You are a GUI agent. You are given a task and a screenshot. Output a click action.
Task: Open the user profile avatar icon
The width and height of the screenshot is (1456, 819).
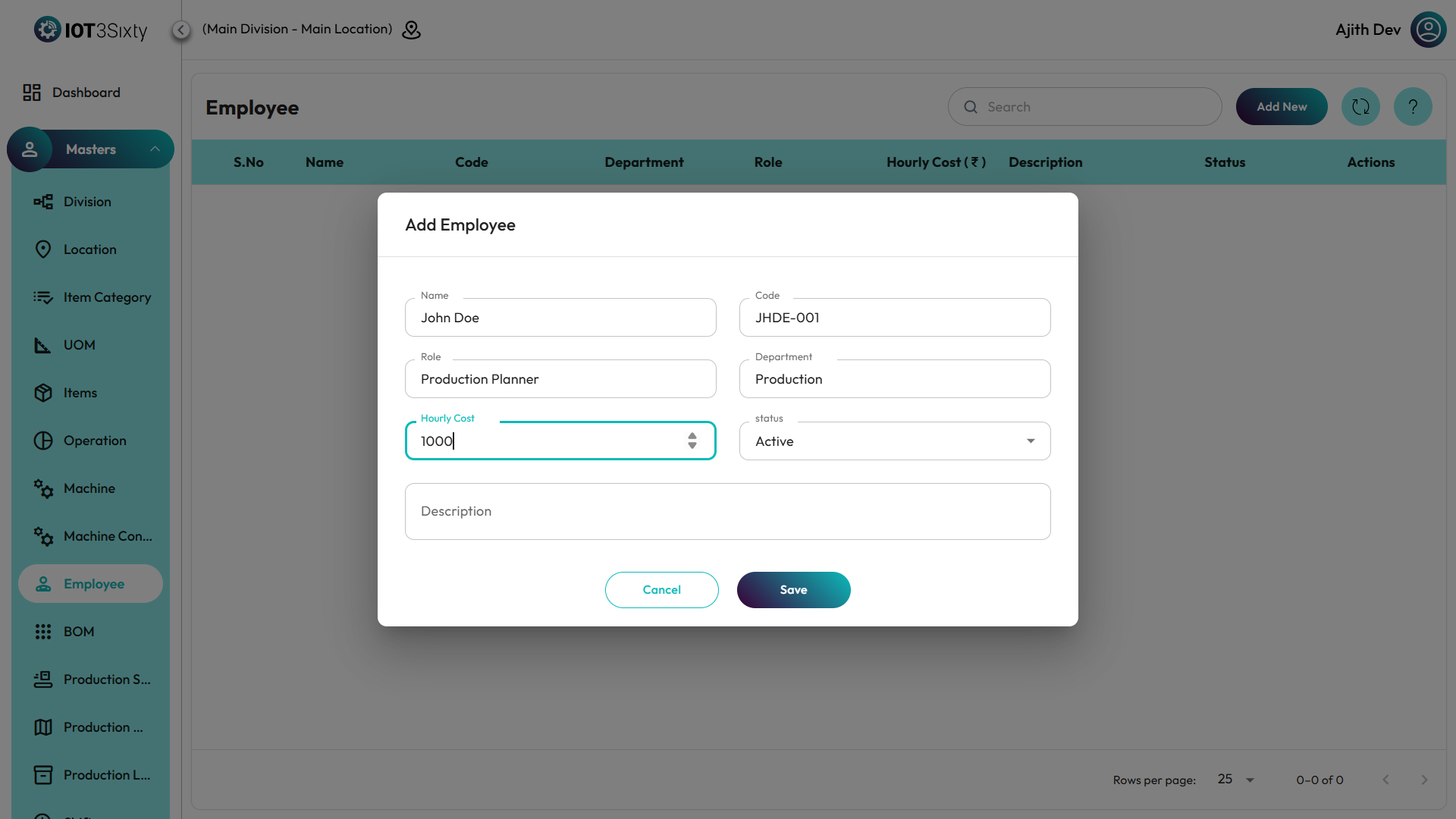[1428, 30]
